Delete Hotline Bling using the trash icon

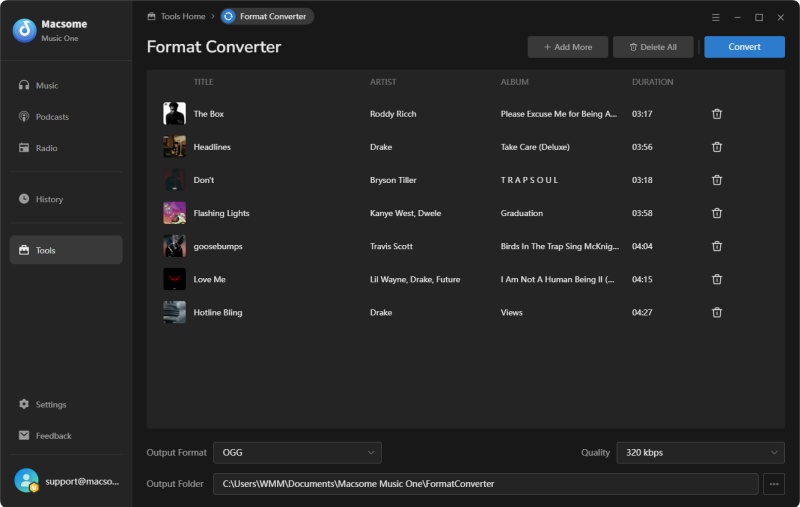click(x=717, y=313)
